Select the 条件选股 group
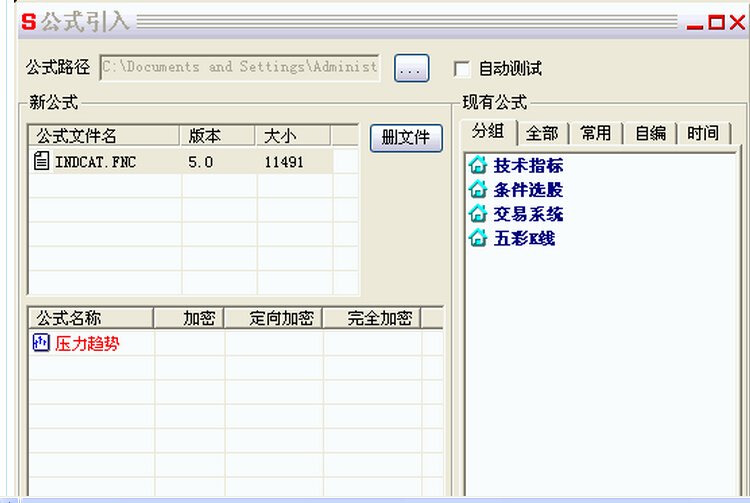The image size is (750, 503). click(x=528, y=190)
